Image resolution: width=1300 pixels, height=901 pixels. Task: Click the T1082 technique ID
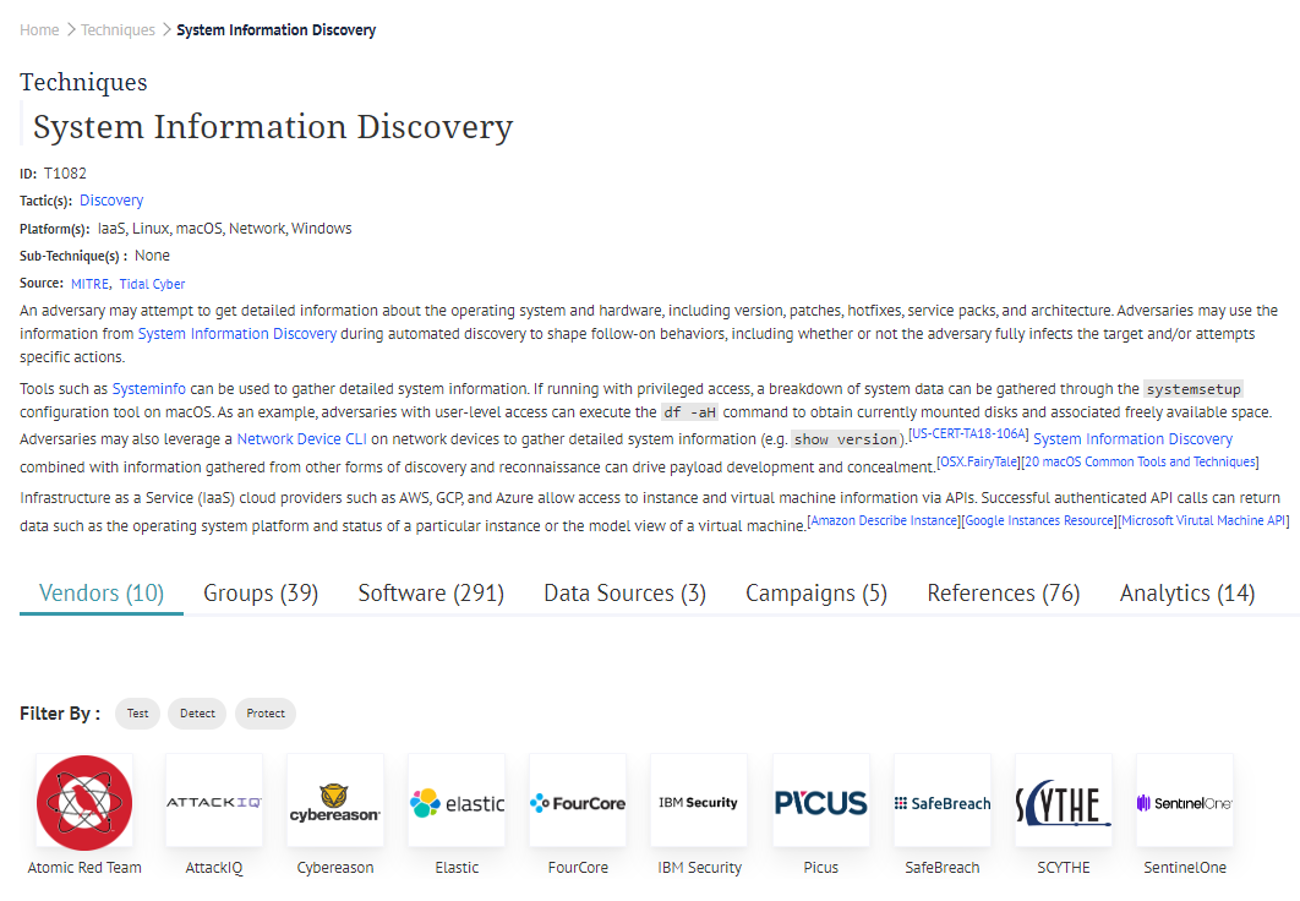[65, 173]
